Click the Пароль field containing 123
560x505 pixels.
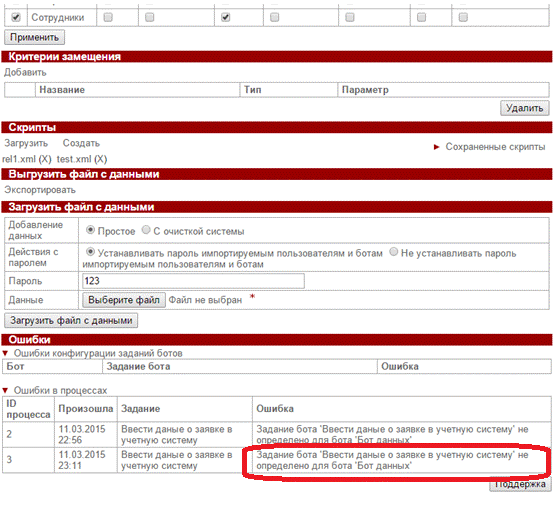click(x=193, y=281)
